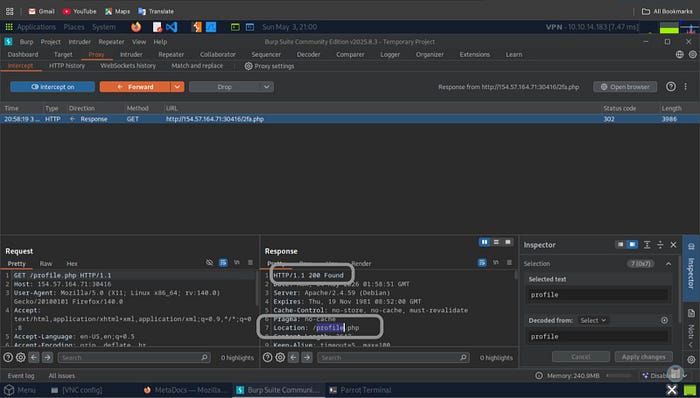The height and width of the screenshot is (398, 700).
Task: Toggle non-printable \n characters in Request
Action: [x=237, y=262]
